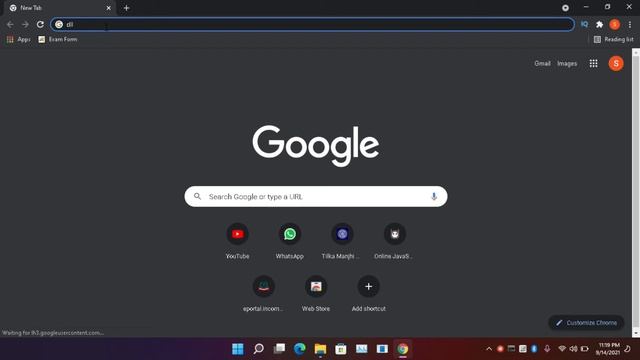
Task: Click the page vertical scrollbar
Action: coord(636,192)
